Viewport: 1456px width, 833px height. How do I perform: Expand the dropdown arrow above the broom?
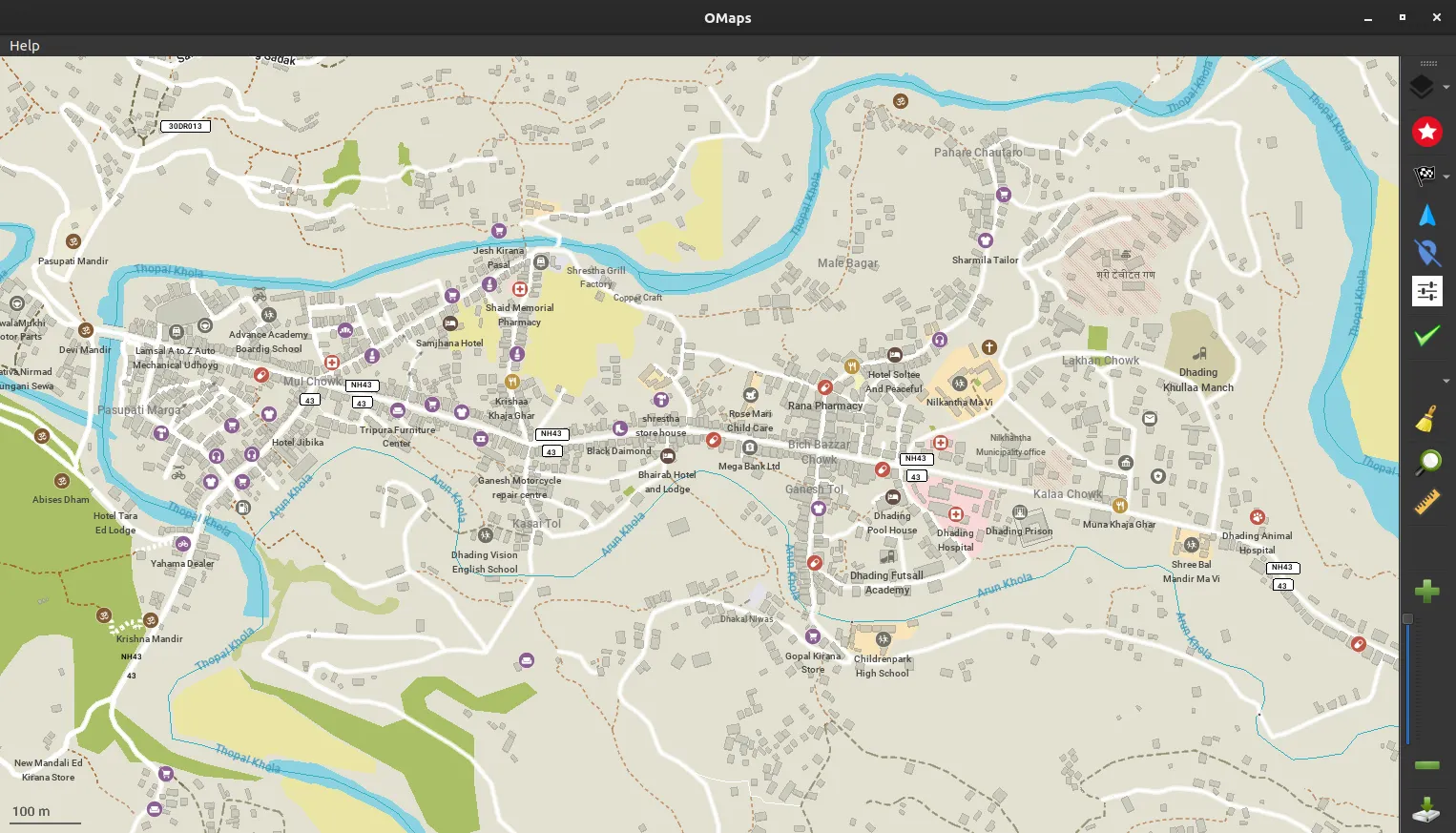point(1446,381)
